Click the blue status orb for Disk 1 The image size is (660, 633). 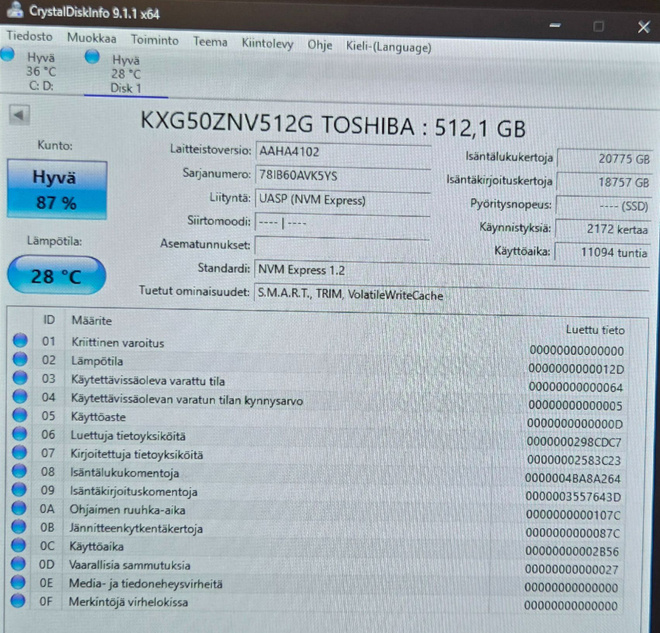(x=92, y=57)
